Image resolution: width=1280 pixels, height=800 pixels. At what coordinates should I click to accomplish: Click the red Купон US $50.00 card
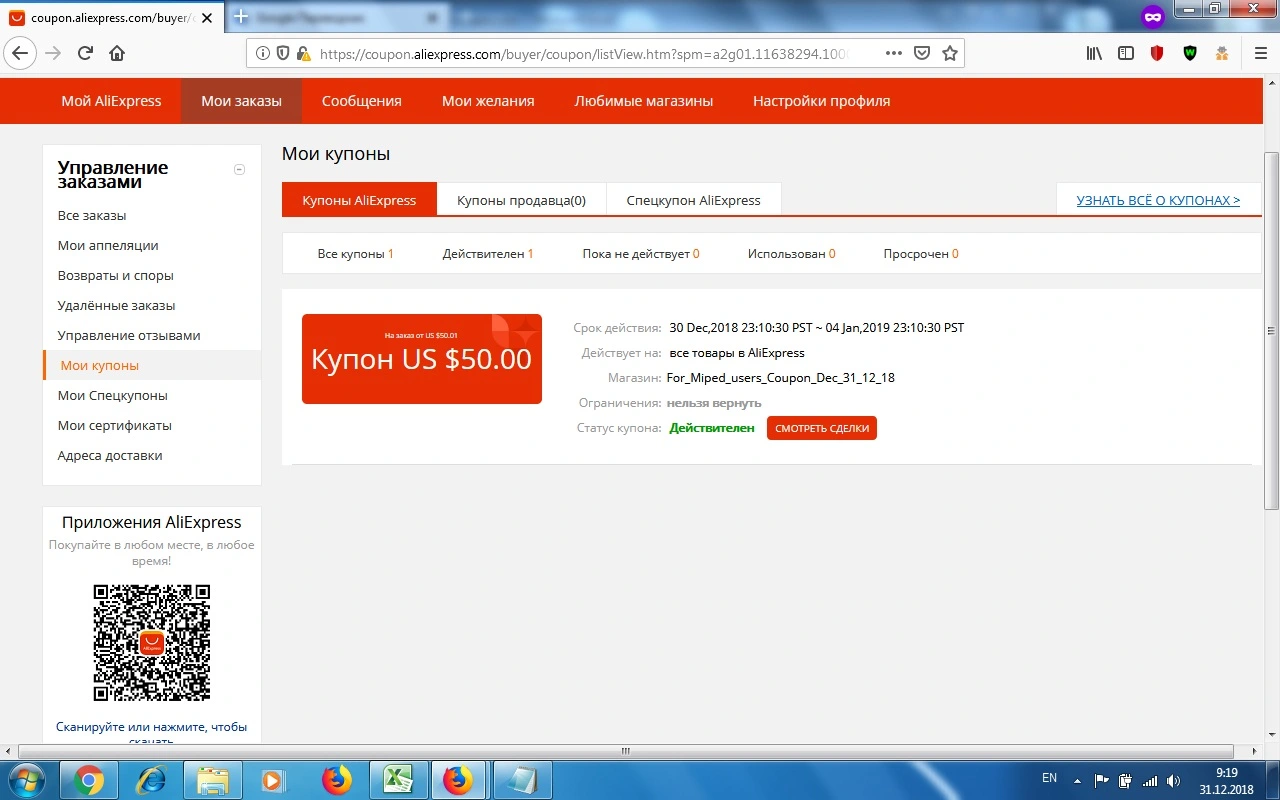click(422, 359)
